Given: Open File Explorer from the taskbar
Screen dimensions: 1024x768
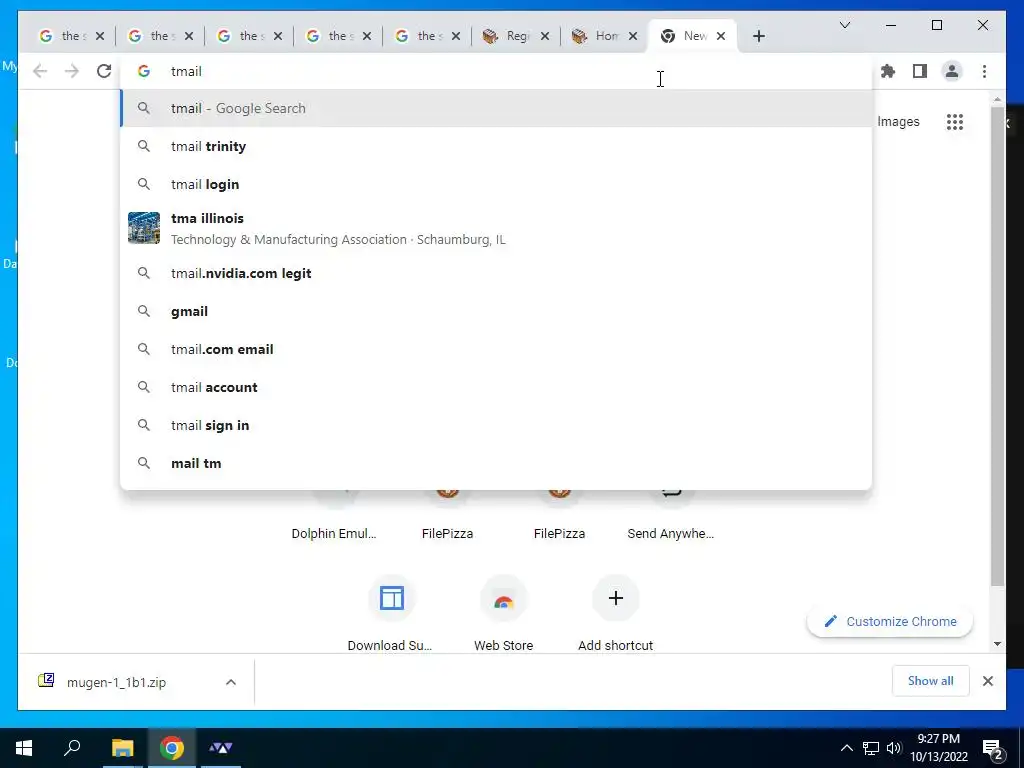Looking at the screenshot, I should tap(122, 748).
